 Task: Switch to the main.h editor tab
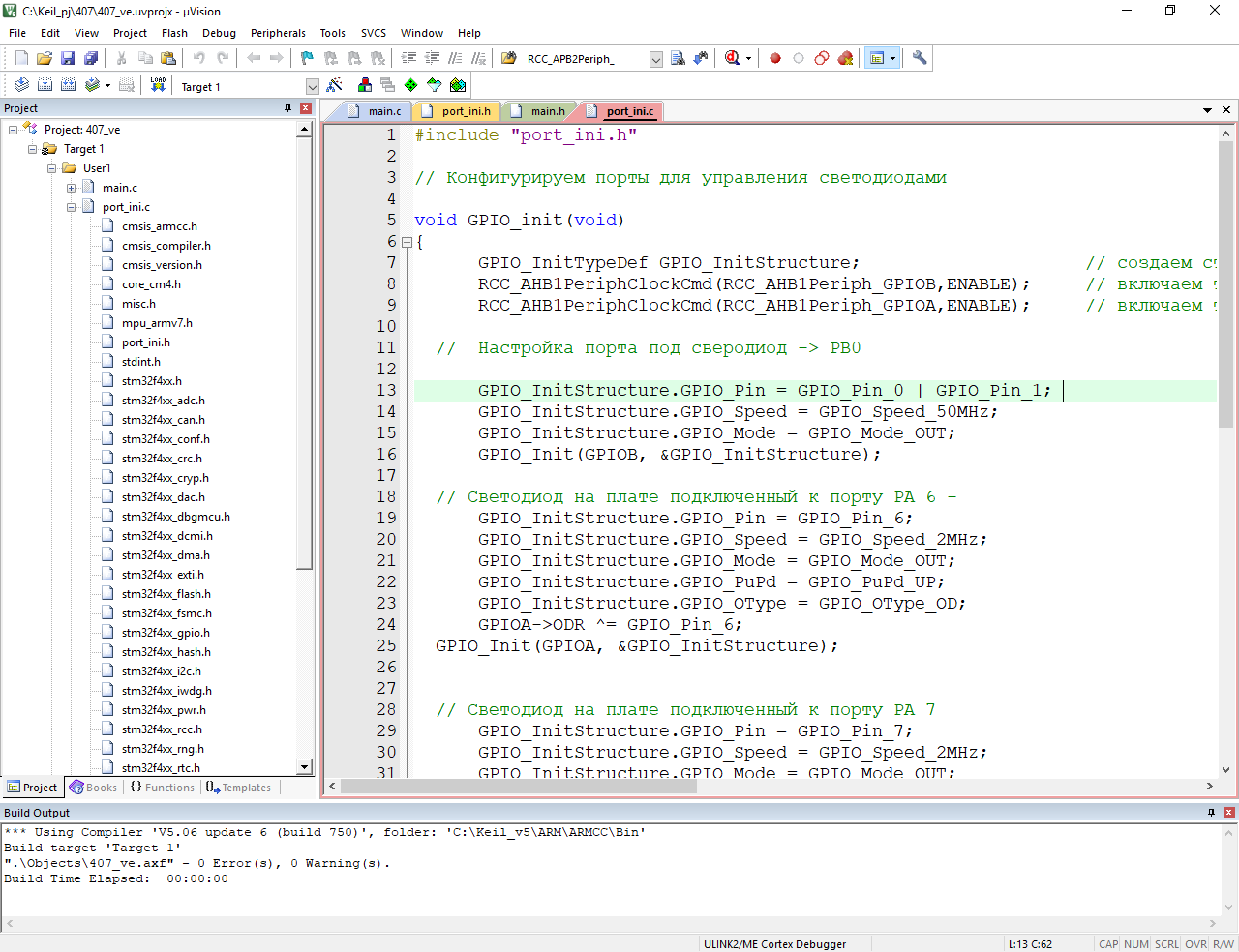click(538, 111)
